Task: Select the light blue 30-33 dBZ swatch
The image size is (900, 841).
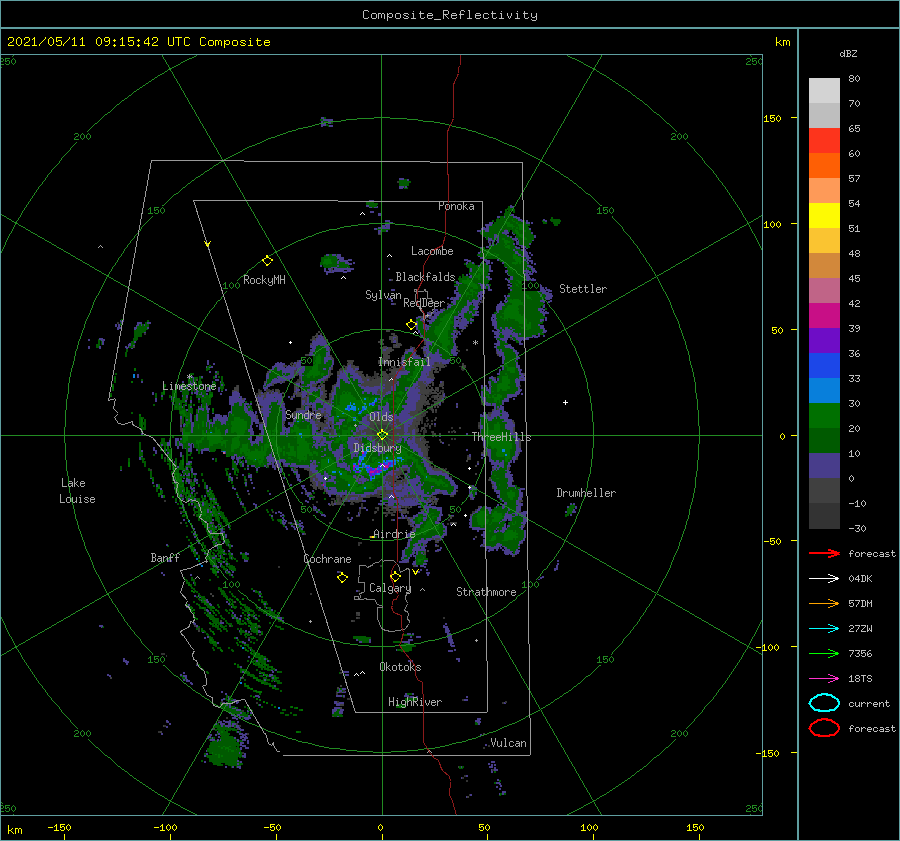Action: (x=824, y=390)
